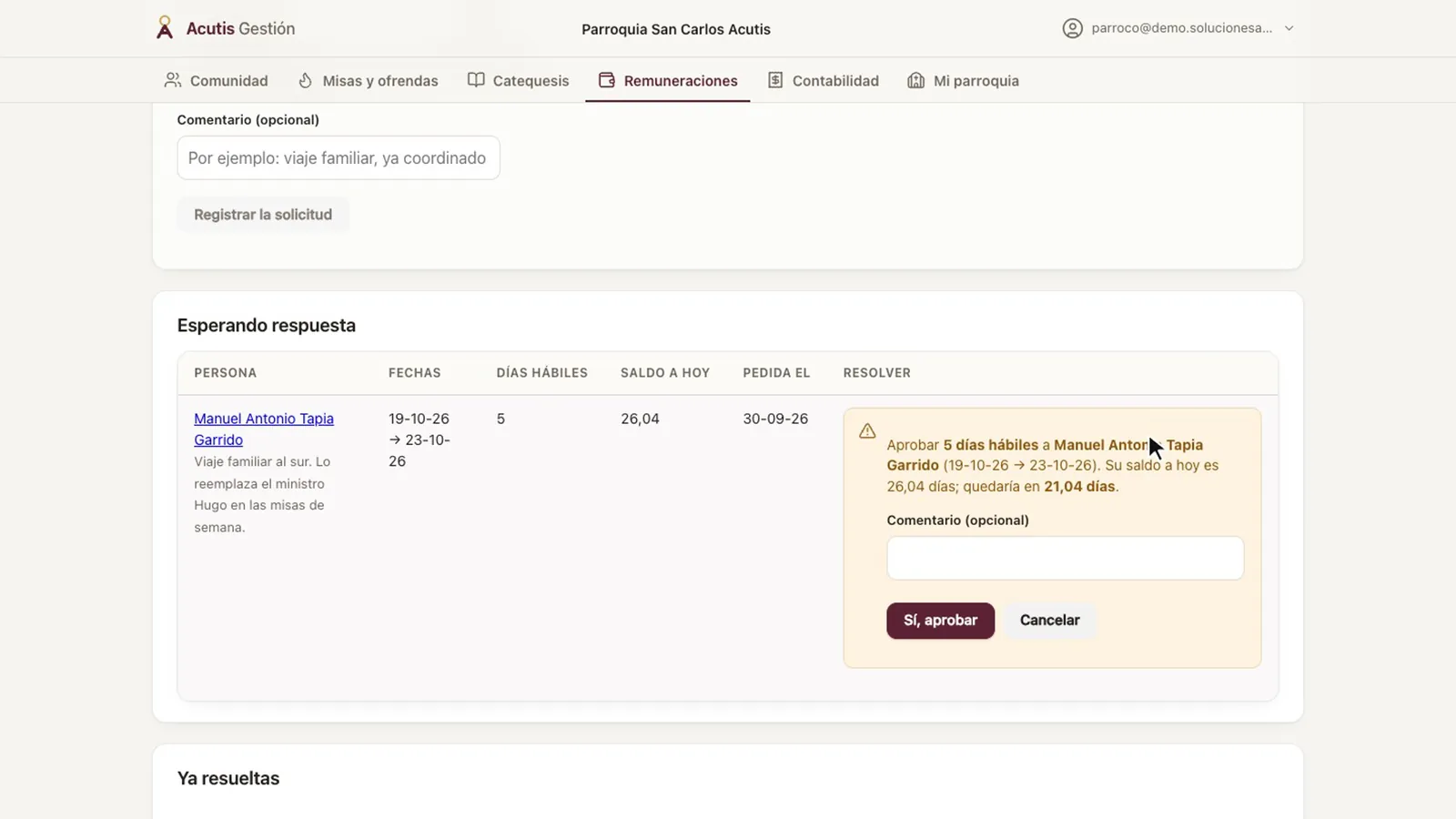Confirm with the Sí, aprobar button
This screenshot has height=819, width=1456.
(940, 621)
